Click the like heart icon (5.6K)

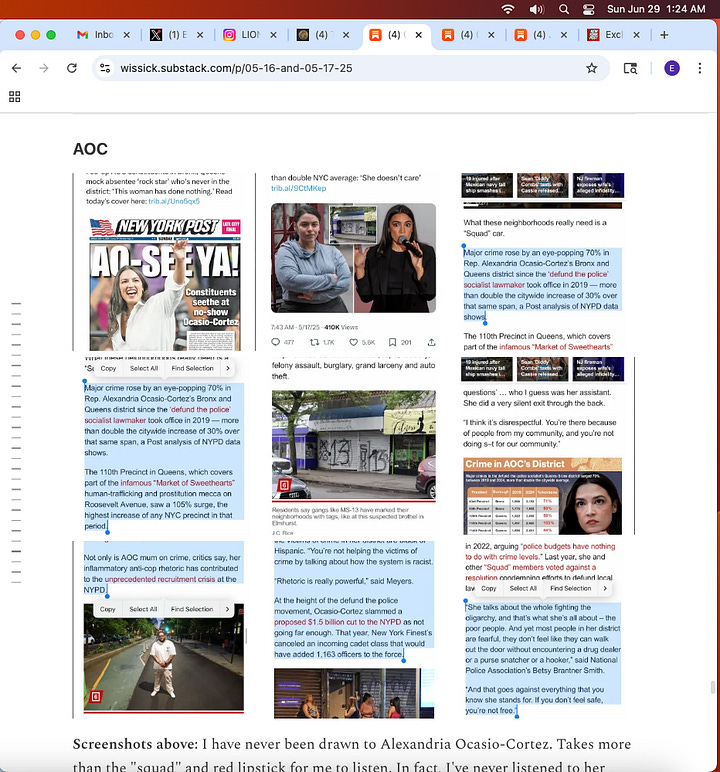(x=353, y=342)
